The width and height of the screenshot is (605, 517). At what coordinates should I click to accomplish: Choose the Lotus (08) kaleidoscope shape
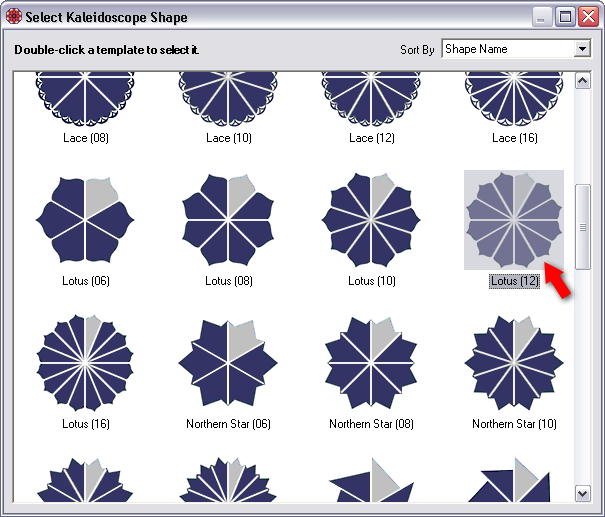pos(228,220)
